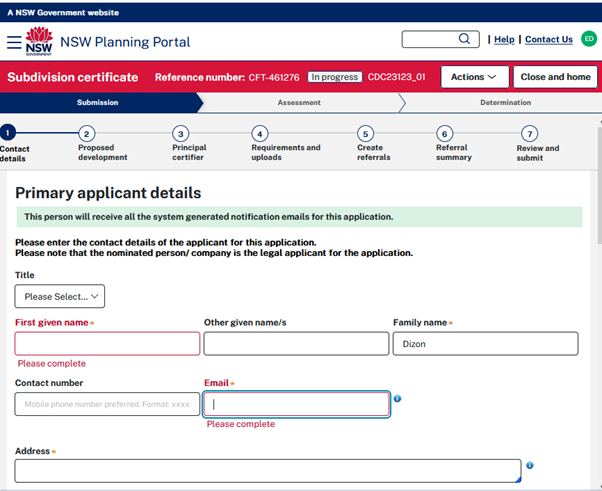This screenshot has height=491, width=602.
Task: Open the hamburger navigation menu
Action: point(14,42)
